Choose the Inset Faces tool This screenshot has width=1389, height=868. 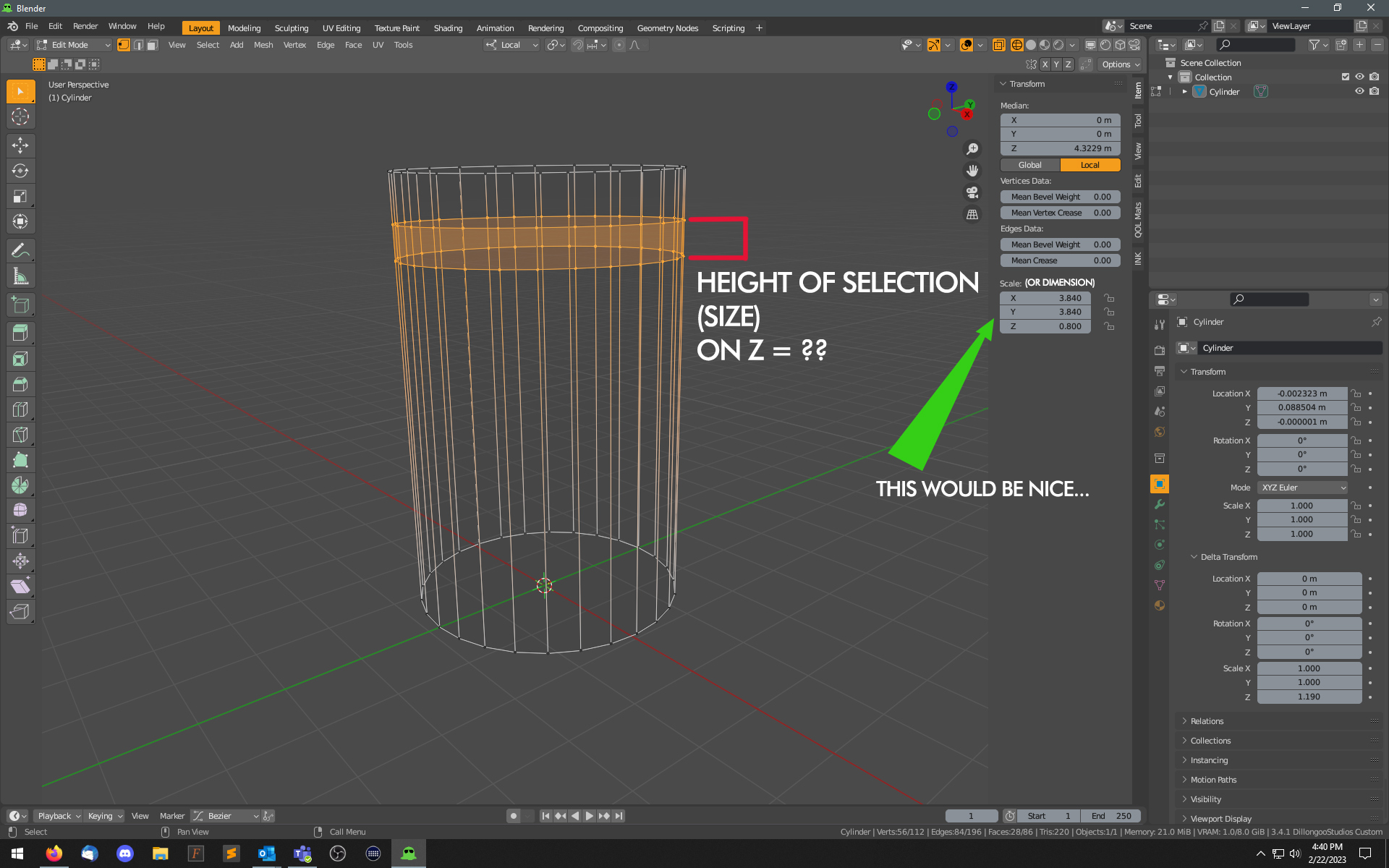tap(20, 359)
